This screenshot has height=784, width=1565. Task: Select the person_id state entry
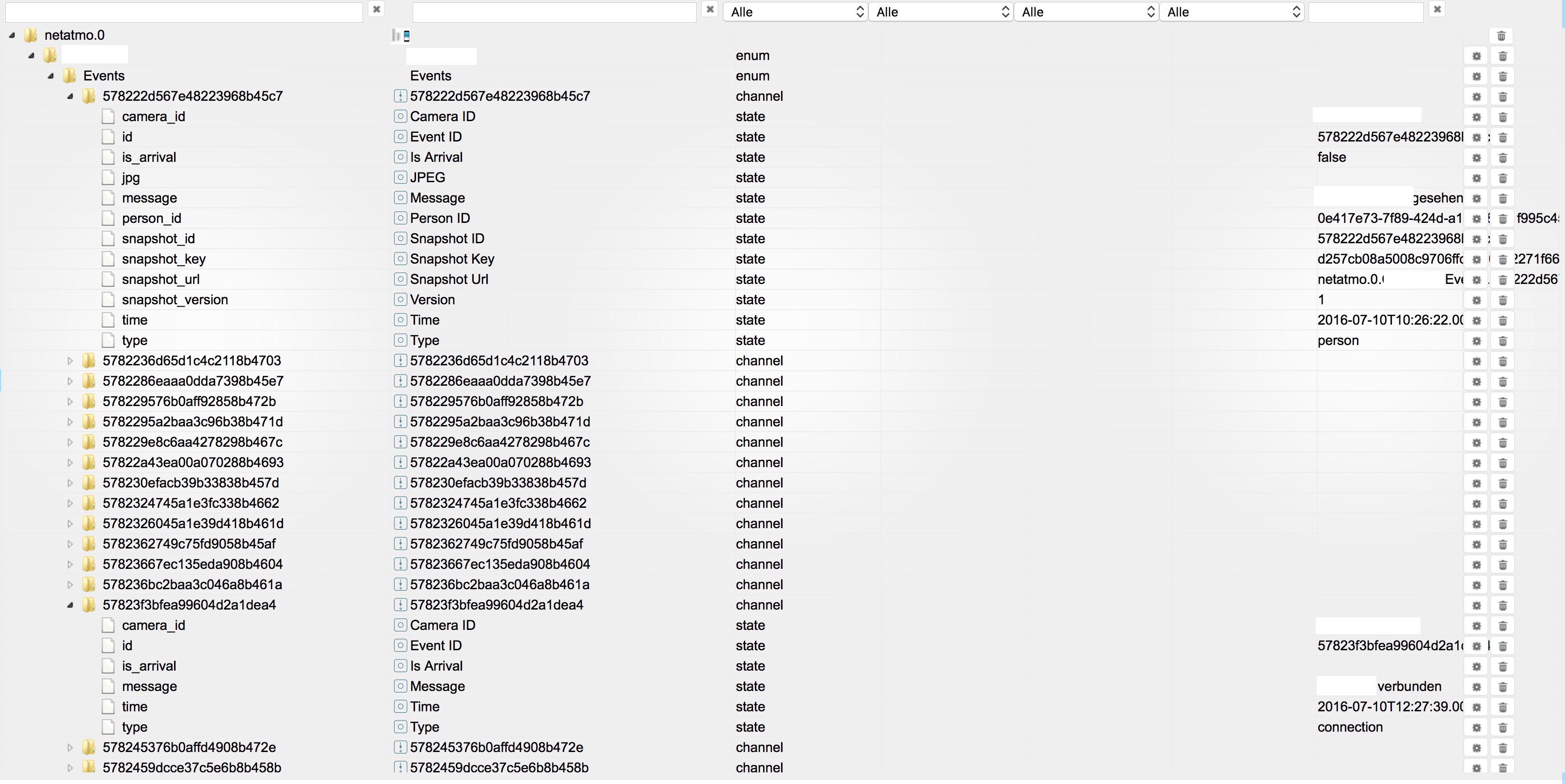(x=151, y=218)
